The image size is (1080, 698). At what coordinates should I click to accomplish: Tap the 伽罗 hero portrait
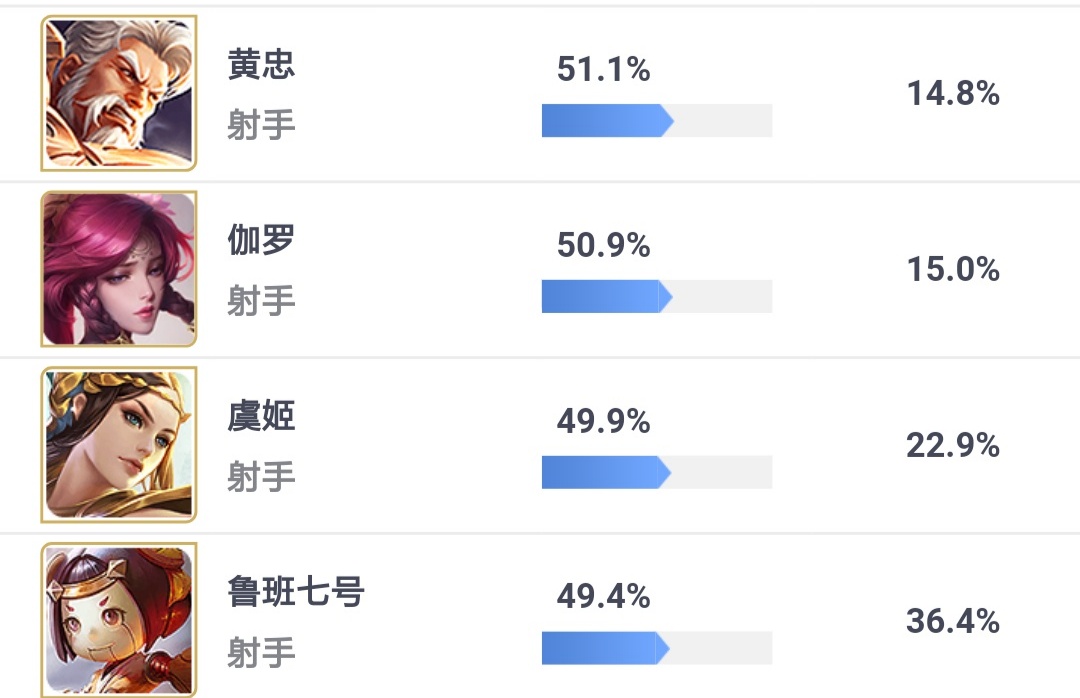pyautogui.click(x=118, y=269)
